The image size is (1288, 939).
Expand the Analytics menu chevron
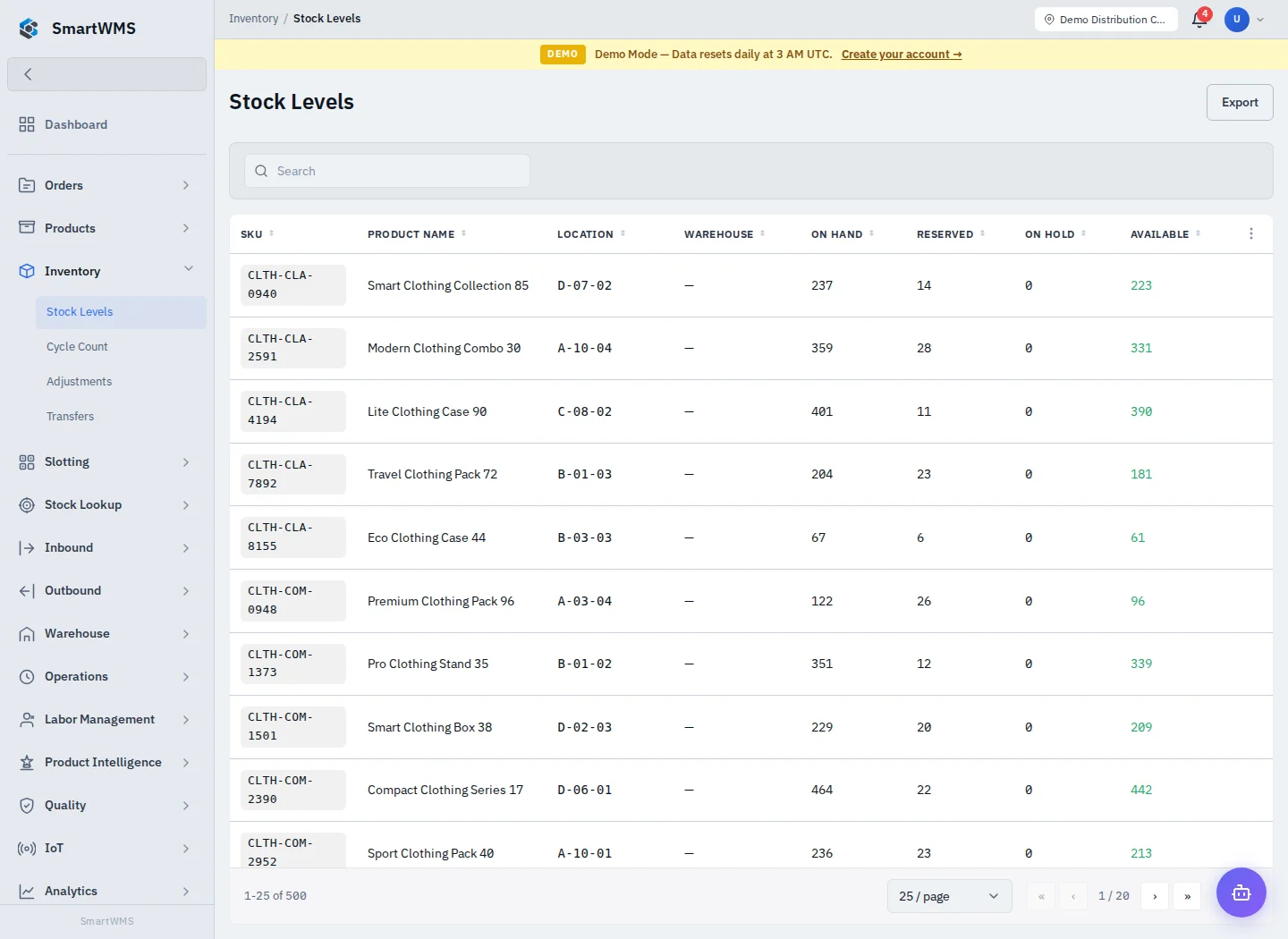(x=186, y=891)
